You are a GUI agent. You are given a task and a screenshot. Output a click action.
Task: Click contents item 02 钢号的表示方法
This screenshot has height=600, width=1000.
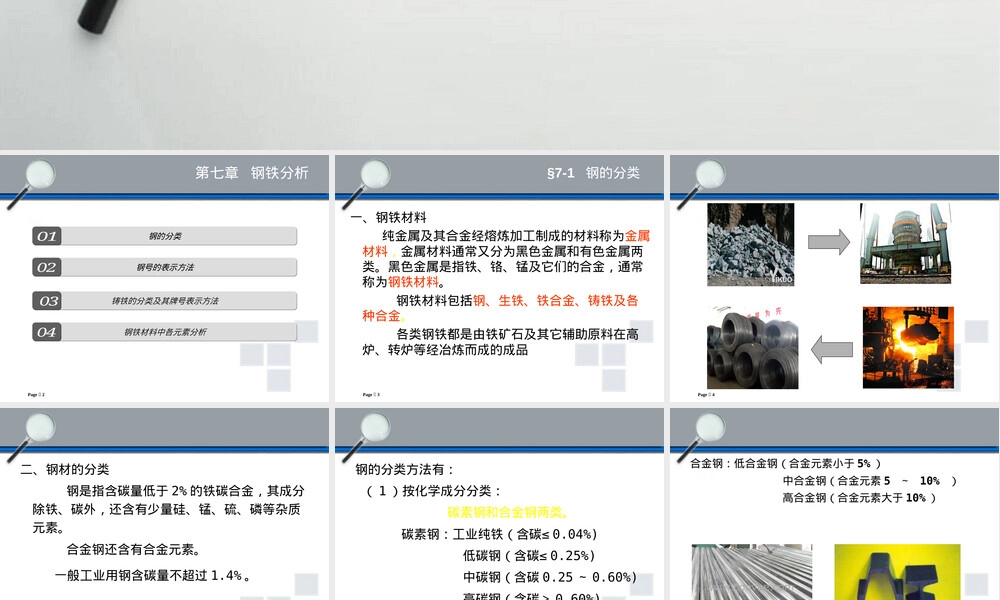tap(165, 267)
